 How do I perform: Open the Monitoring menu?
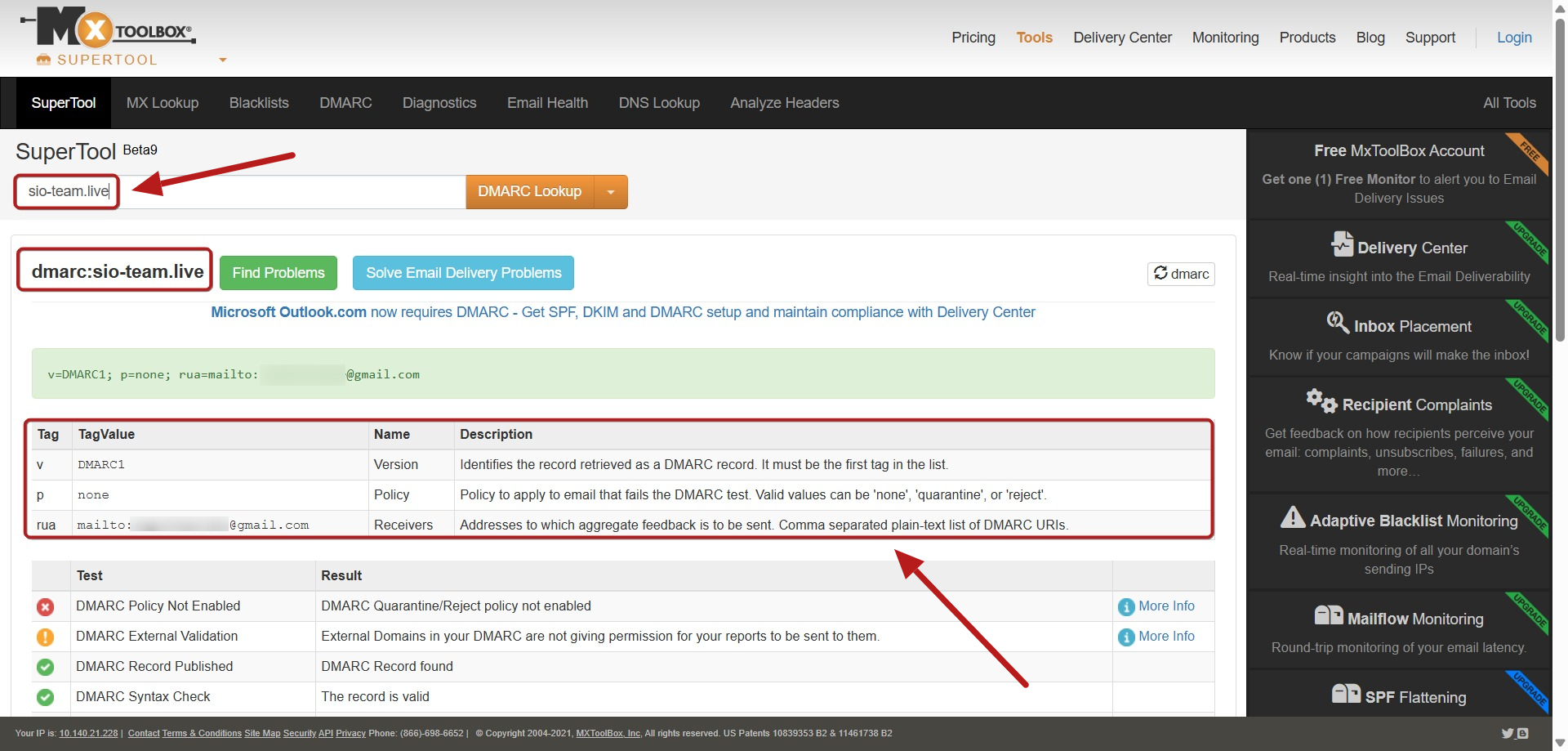pyautogui.click(x=1225, y=38)
